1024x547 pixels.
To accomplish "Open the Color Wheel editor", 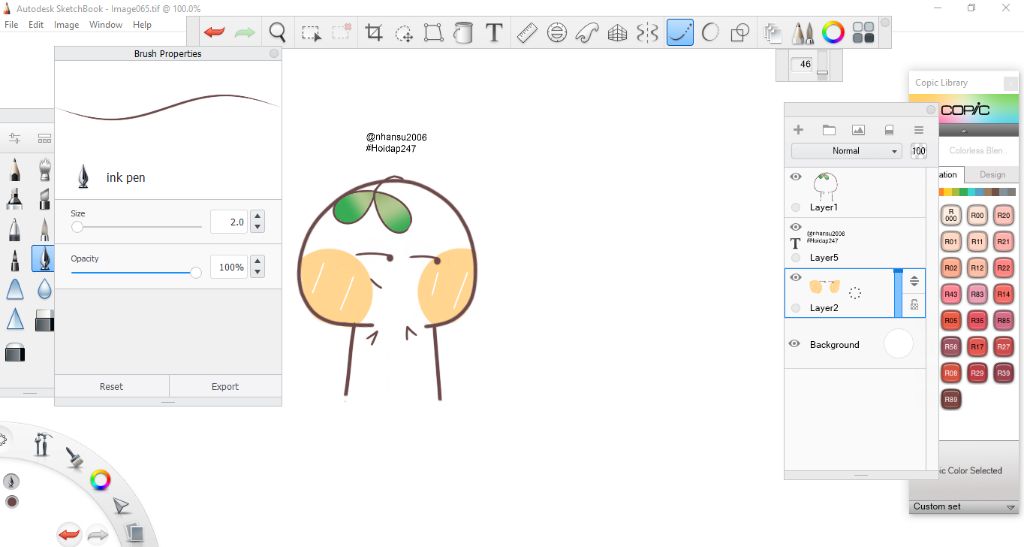I will 833,33.
